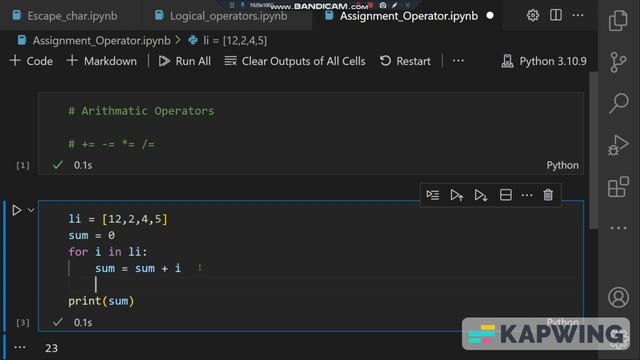Image resolution: width=640 pixels, height=360 pixels.
Task: Open Run and Debug view icon
Action: 618,145
